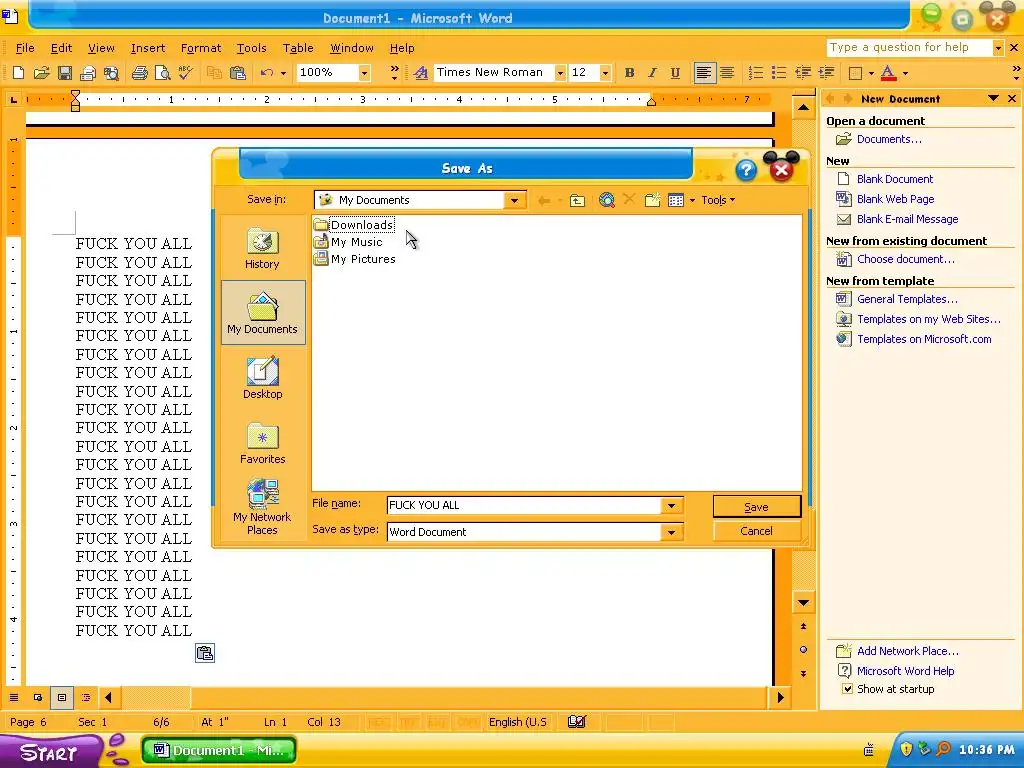Expand the font name dropdown

click(560, 72)
